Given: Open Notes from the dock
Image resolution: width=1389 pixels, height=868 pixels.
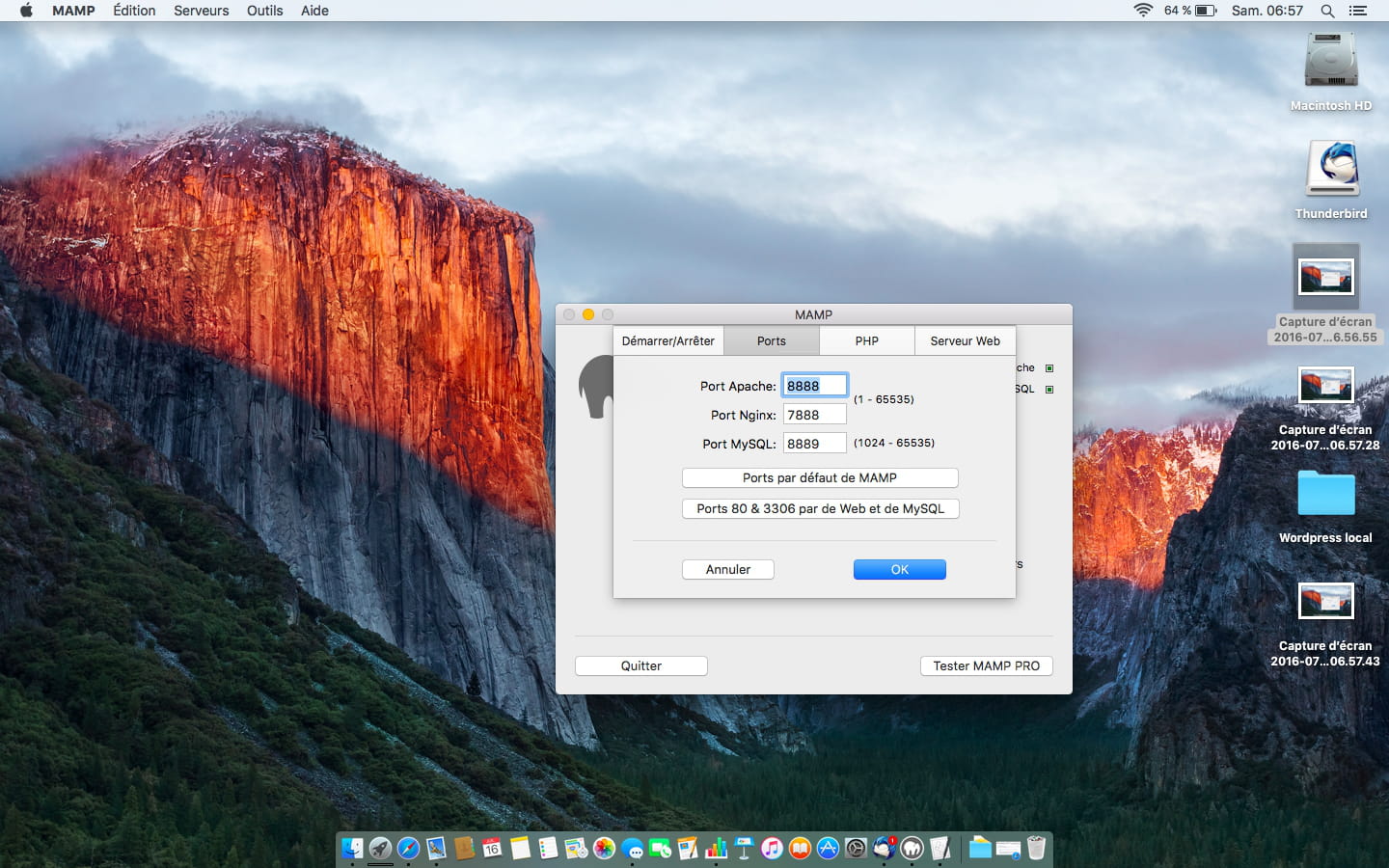Looking at the screenshot, I should [x=520, y=848].
